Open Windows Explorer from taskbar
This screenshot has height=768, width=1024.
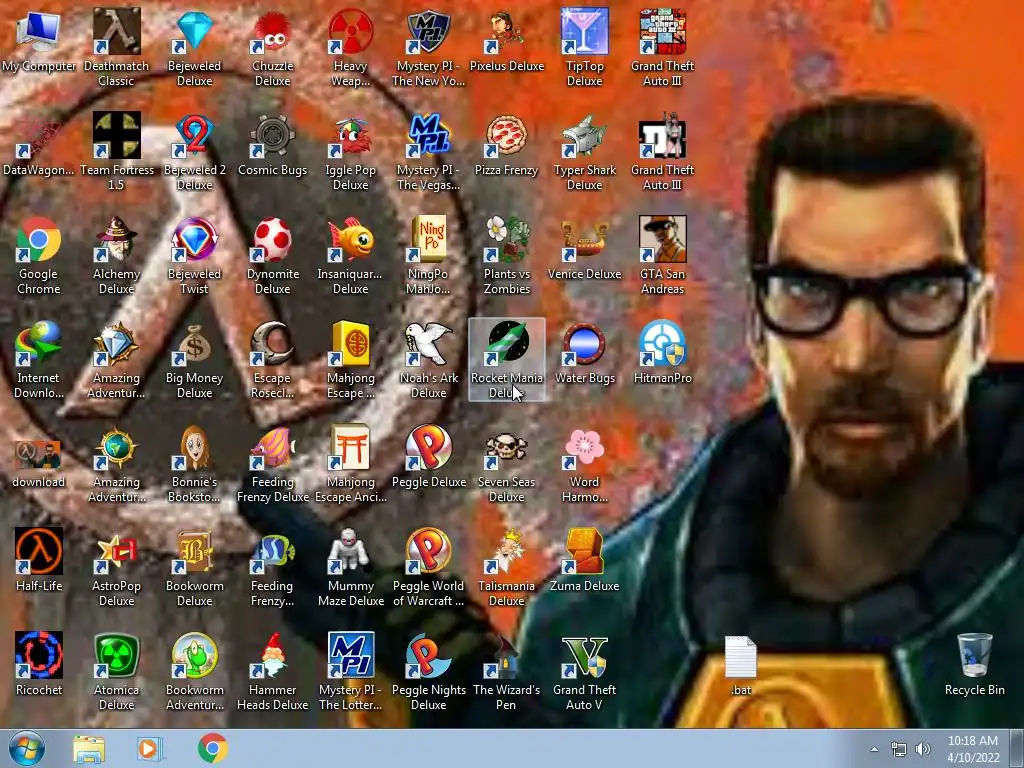tap(89, 749)
